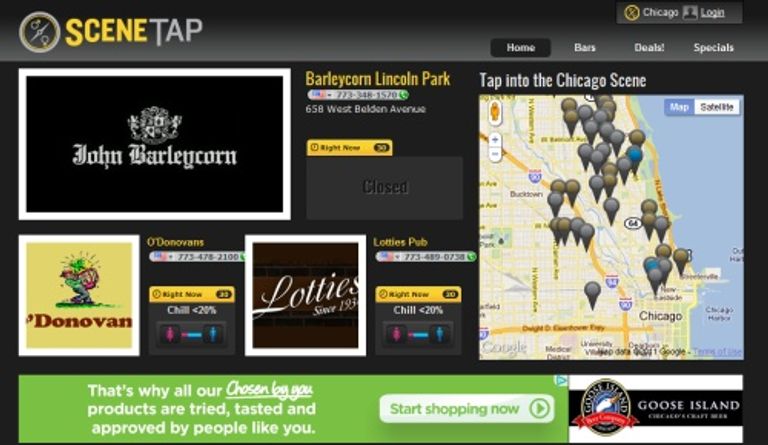Screen dimensions: 768x445
Task: Switch the map to Satellite view
Action: [716, 107]
